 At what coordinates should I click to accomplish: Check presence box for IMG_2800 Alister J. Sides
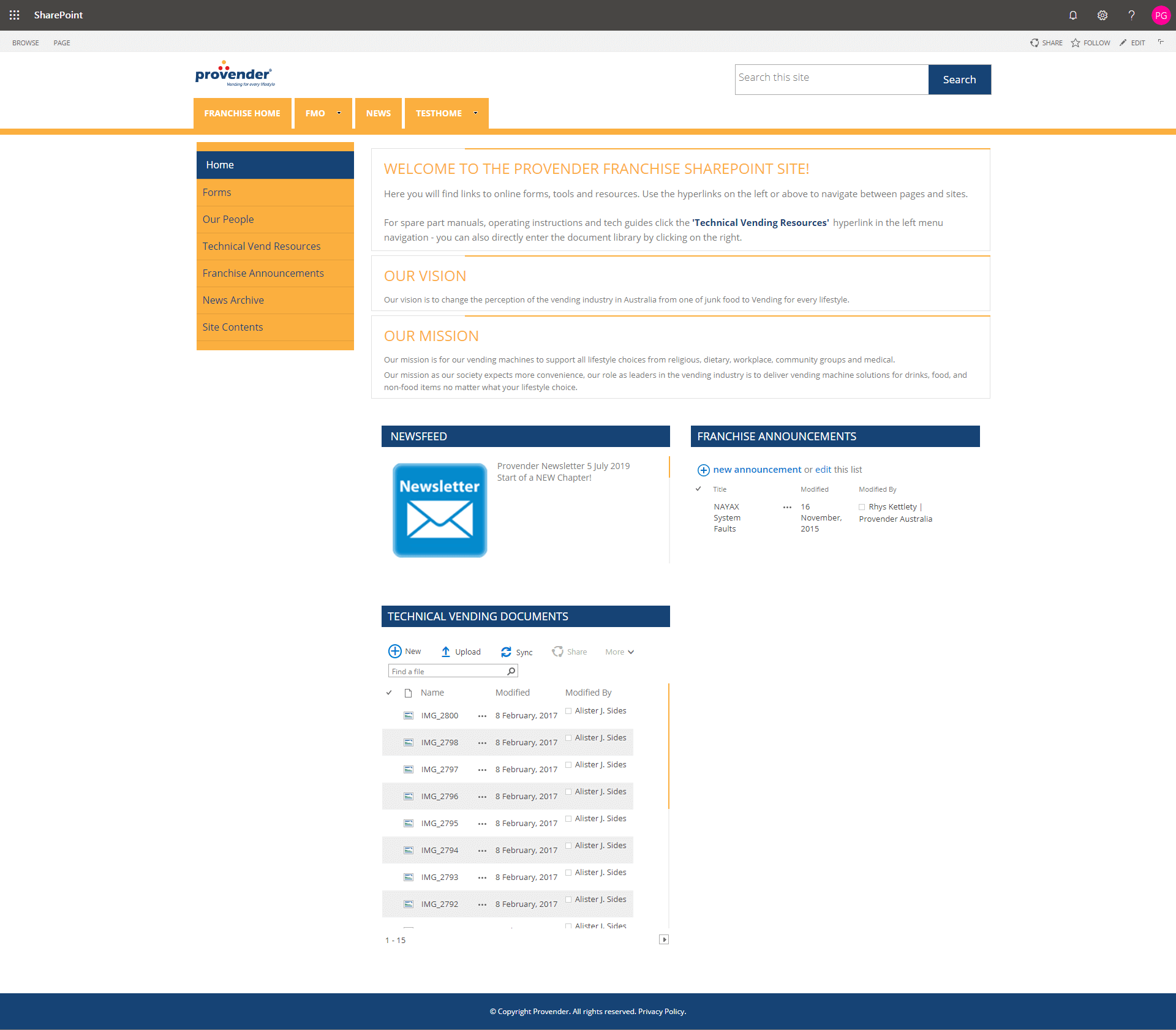[568, 711]
